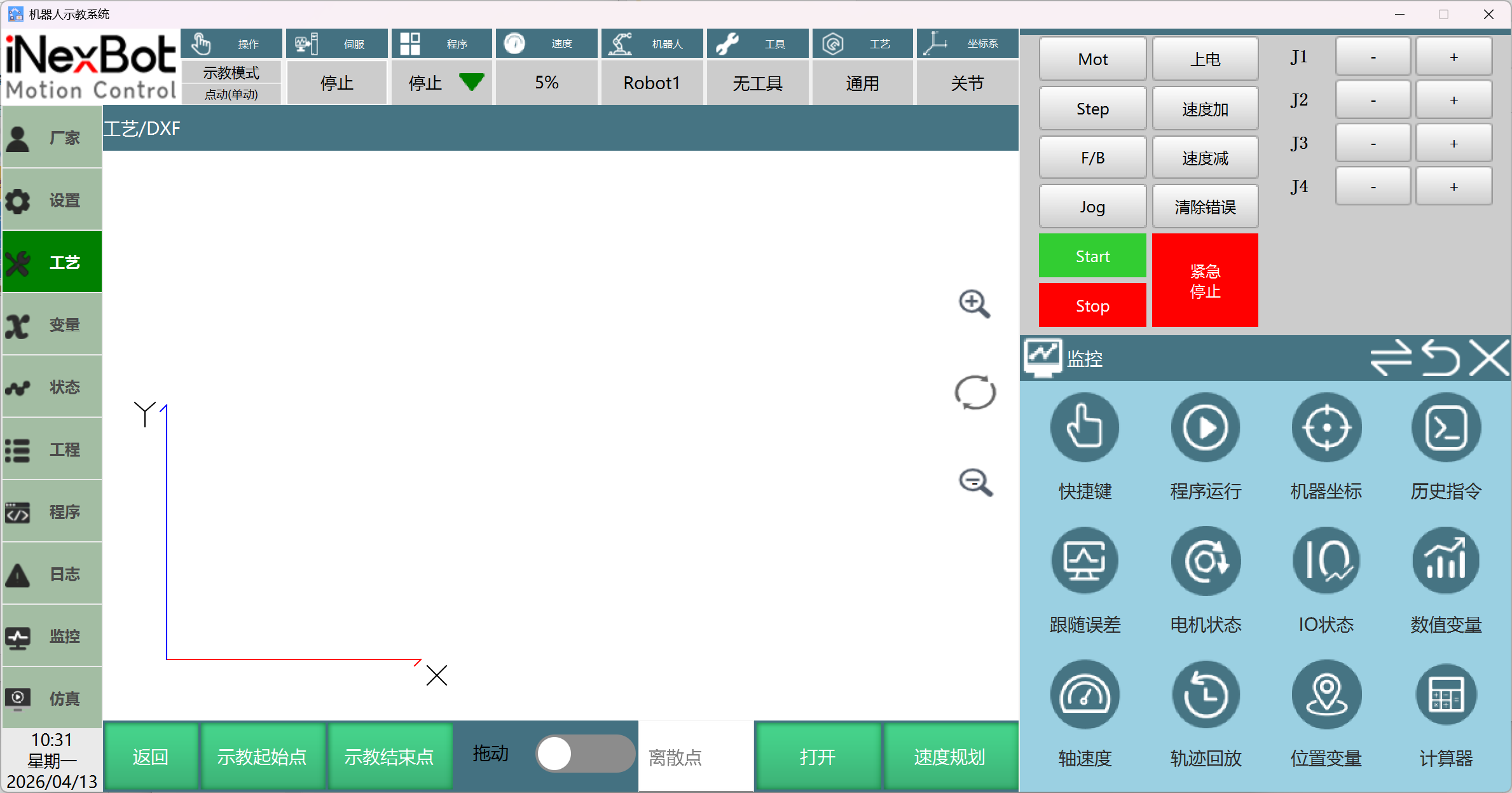Open the 轨迹回放 trajectory playback icon
The height and width of the screenshot is (793, 1512).
point(1205,695)
